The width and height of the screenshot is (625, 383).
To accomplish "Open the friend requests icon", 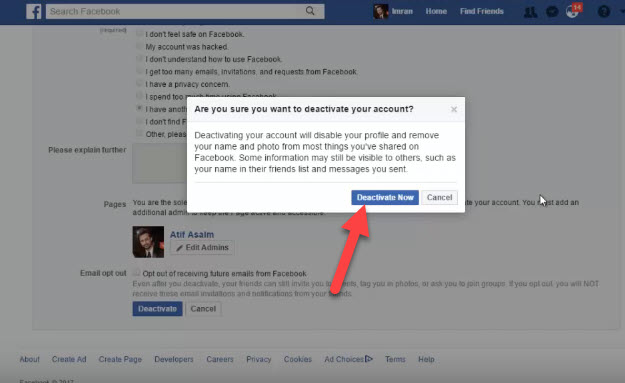I will (x=530, y=12).
